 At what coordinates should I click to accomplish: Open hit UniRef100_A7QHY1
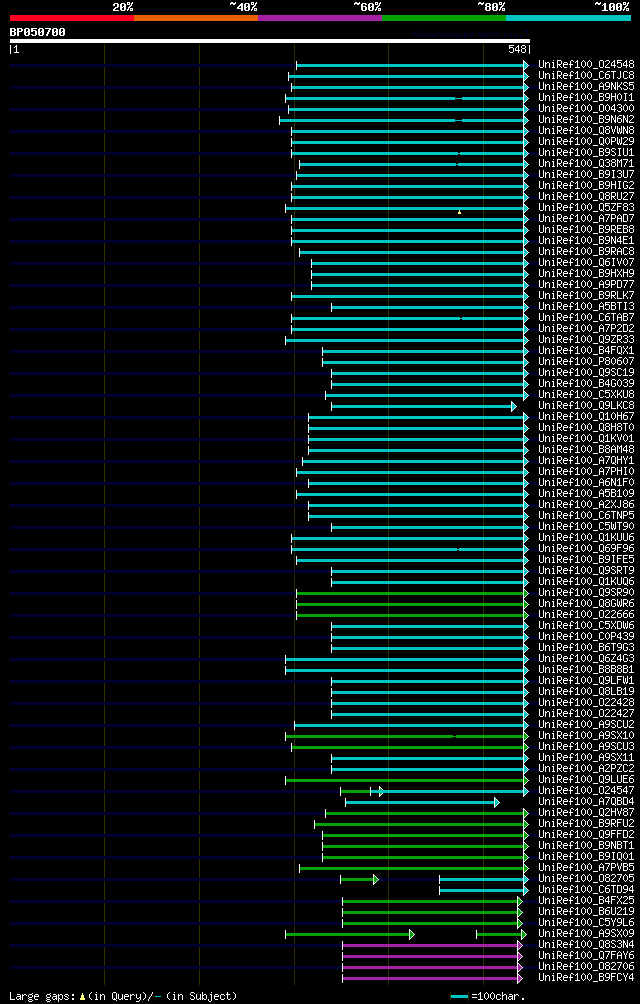[x=586, y=460]
